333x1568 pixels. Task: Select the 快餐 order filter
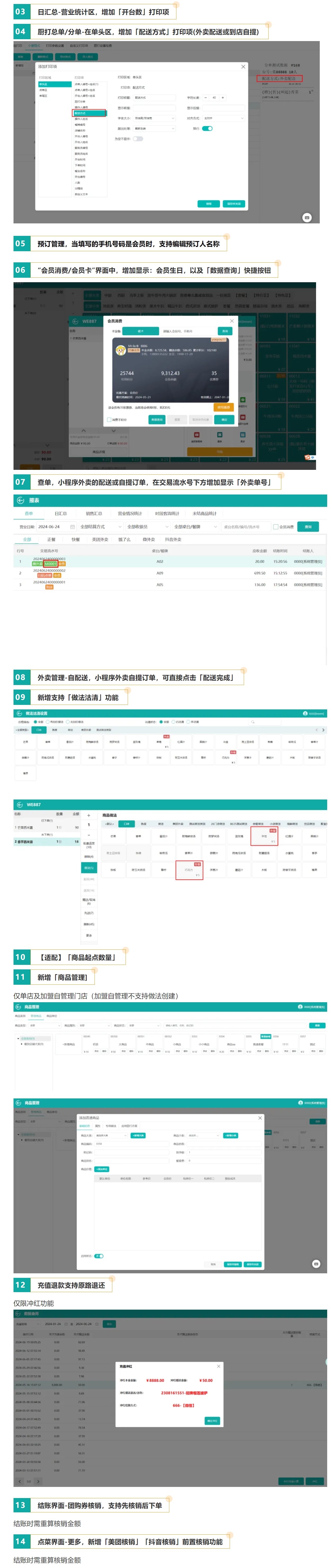[76, 539]
